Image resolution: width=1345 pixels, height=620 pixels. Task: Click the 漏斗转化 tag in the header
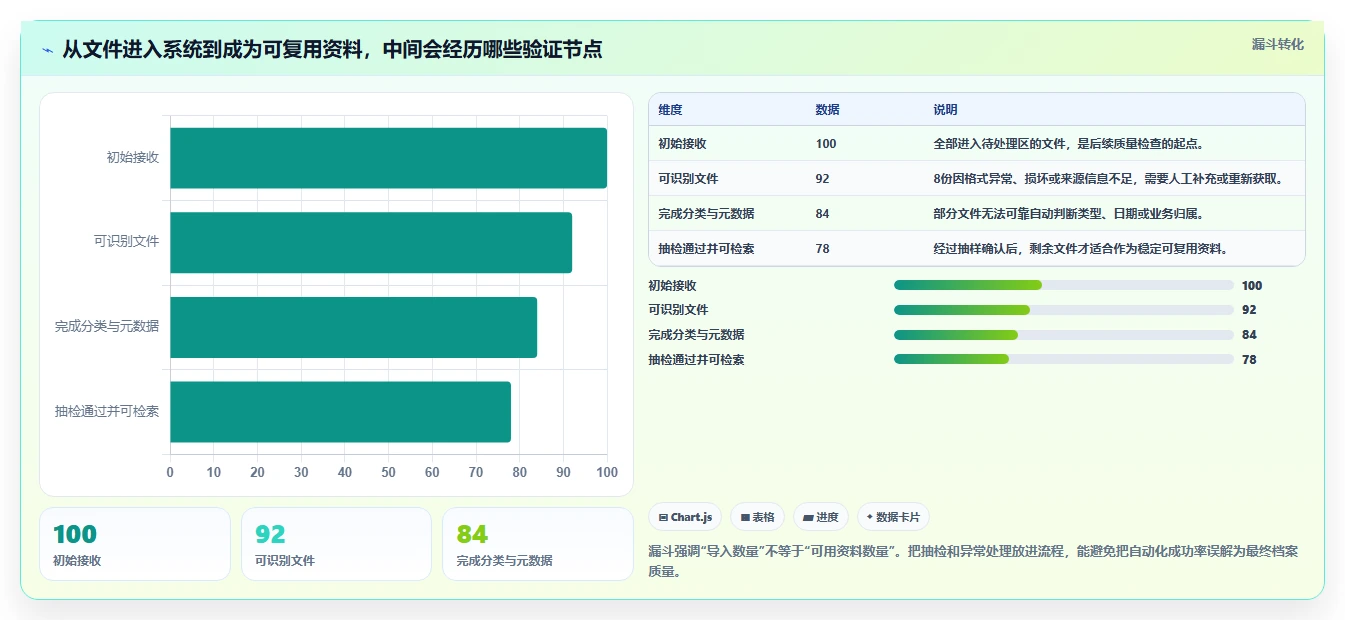[x=1277, y=44]
